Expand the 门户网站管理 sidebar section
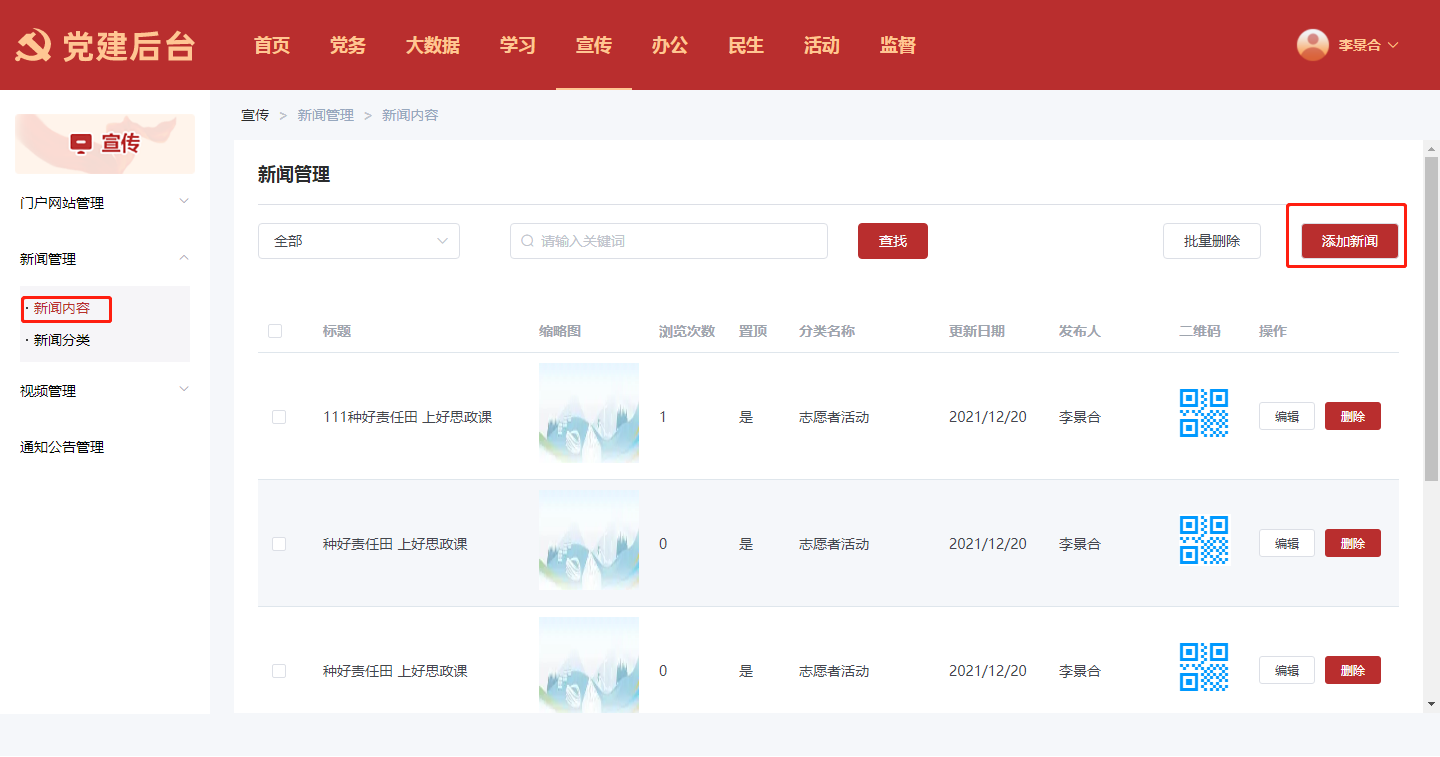Image resolution: width=1440 pixels, height=757 pixels. click(x=104, y=203)
